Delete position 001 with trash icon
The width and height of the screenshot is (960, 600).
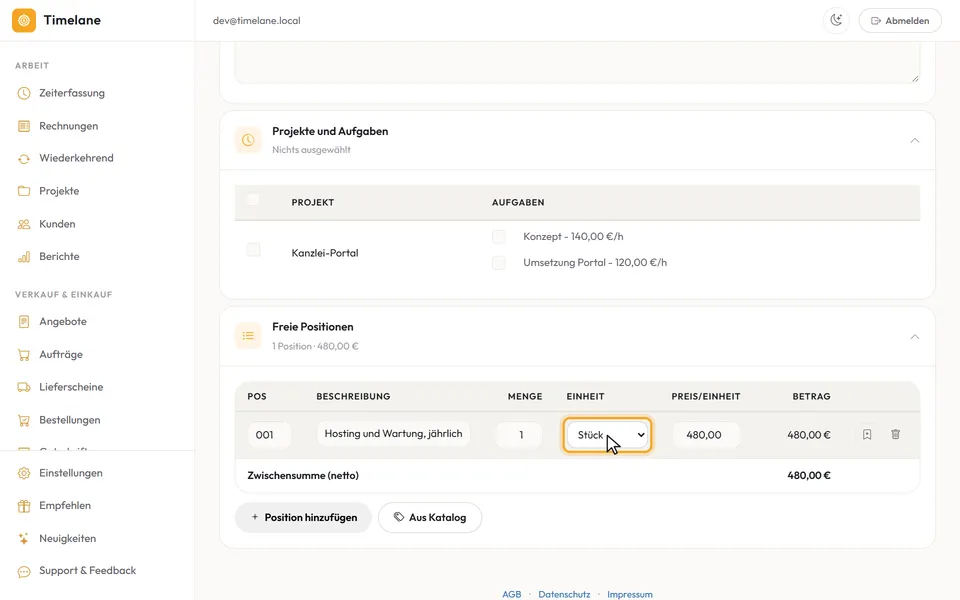(895, 435)
